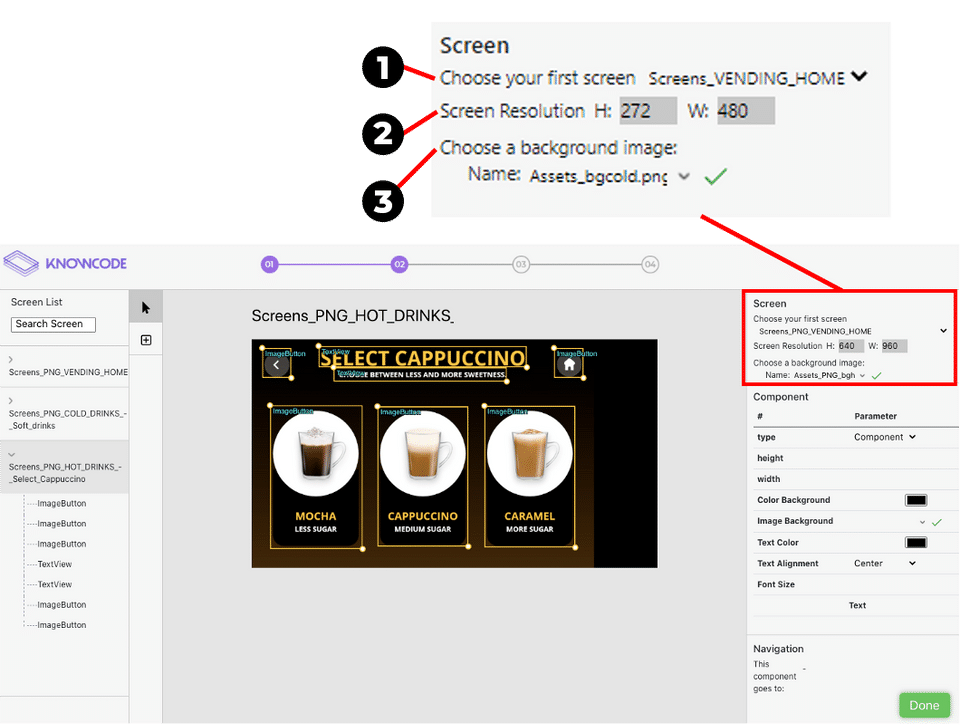Select the pointer cursor tool

pos(146,307)
